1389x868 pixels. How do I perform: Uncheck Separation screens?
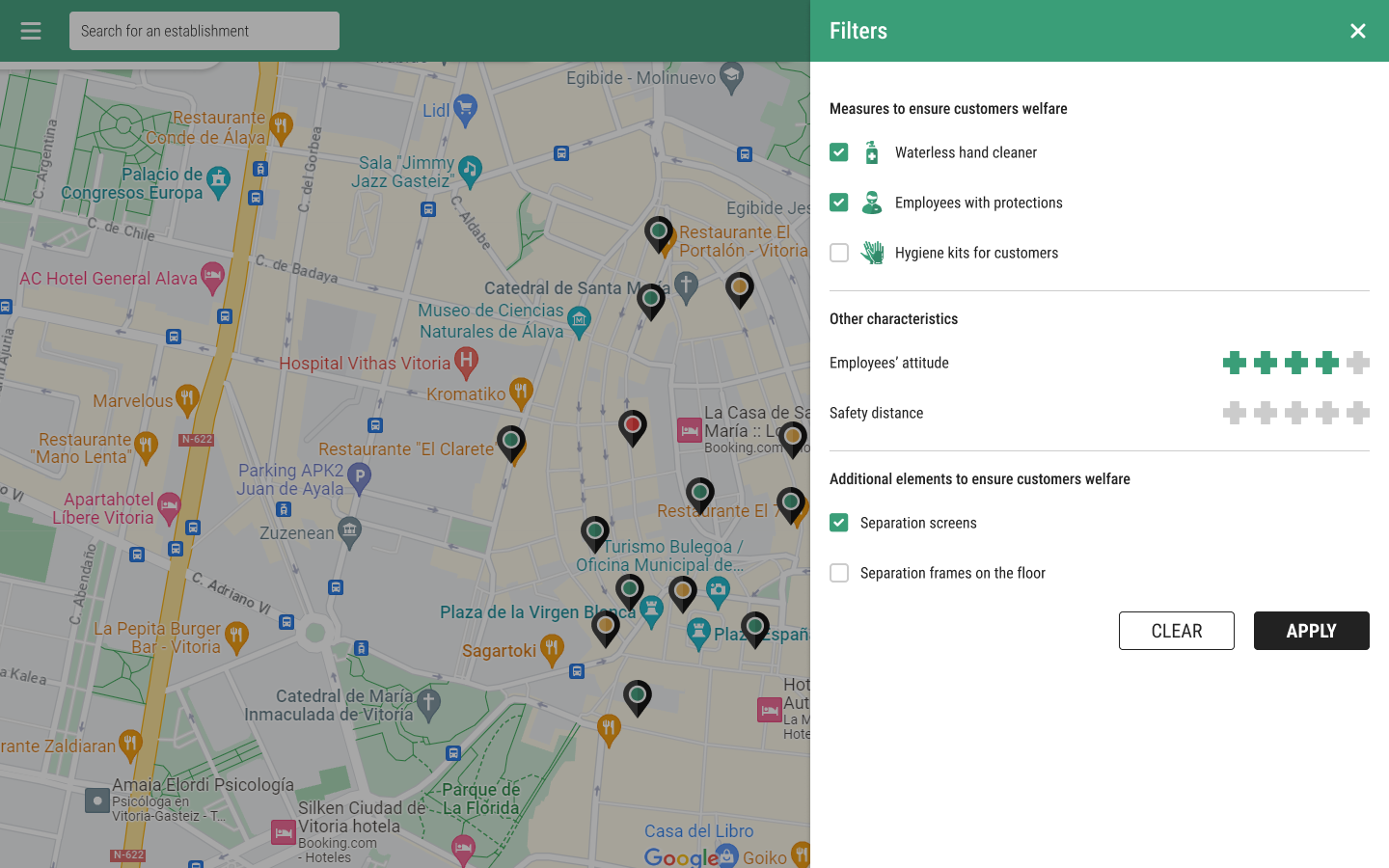point(839,523)
